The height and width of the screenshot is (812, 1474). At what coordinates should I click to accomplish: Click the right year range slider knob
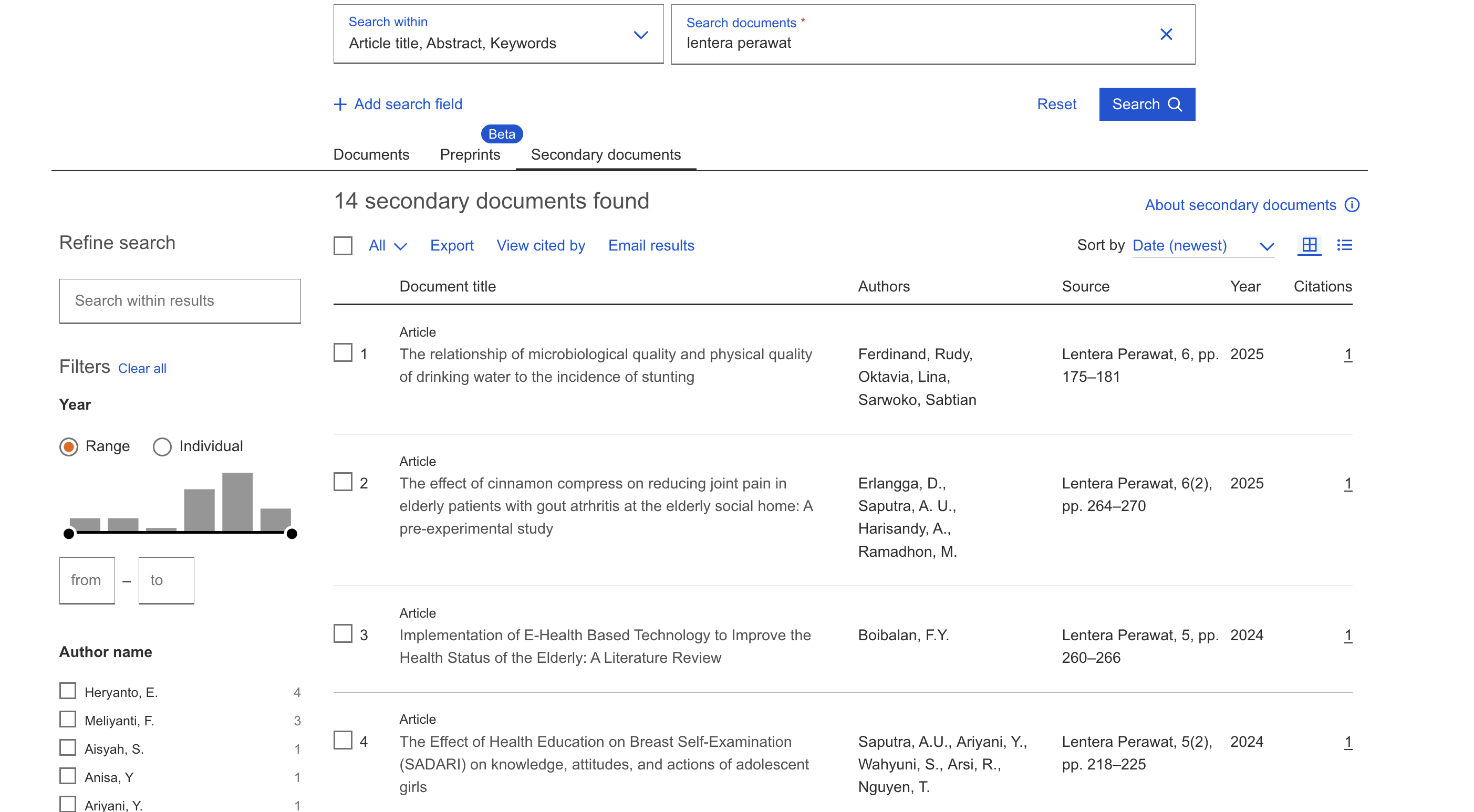[x=292, y=534]
